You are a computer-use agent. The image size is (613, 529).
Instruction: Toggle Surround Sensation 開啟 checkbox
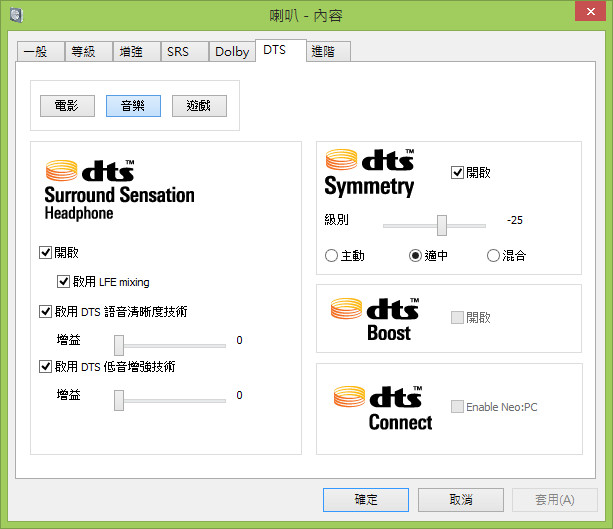(45, 253)
